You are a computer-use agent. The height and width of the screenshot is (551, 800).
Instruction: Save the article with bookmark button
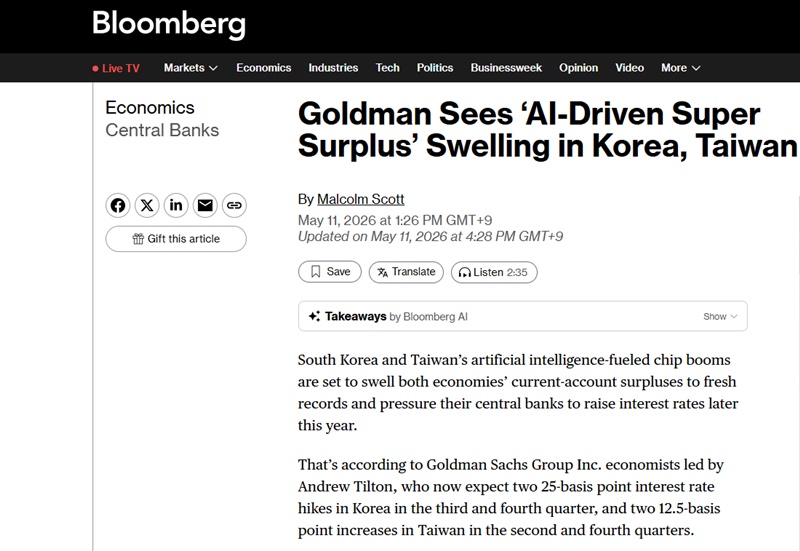(x=330, y=272)
